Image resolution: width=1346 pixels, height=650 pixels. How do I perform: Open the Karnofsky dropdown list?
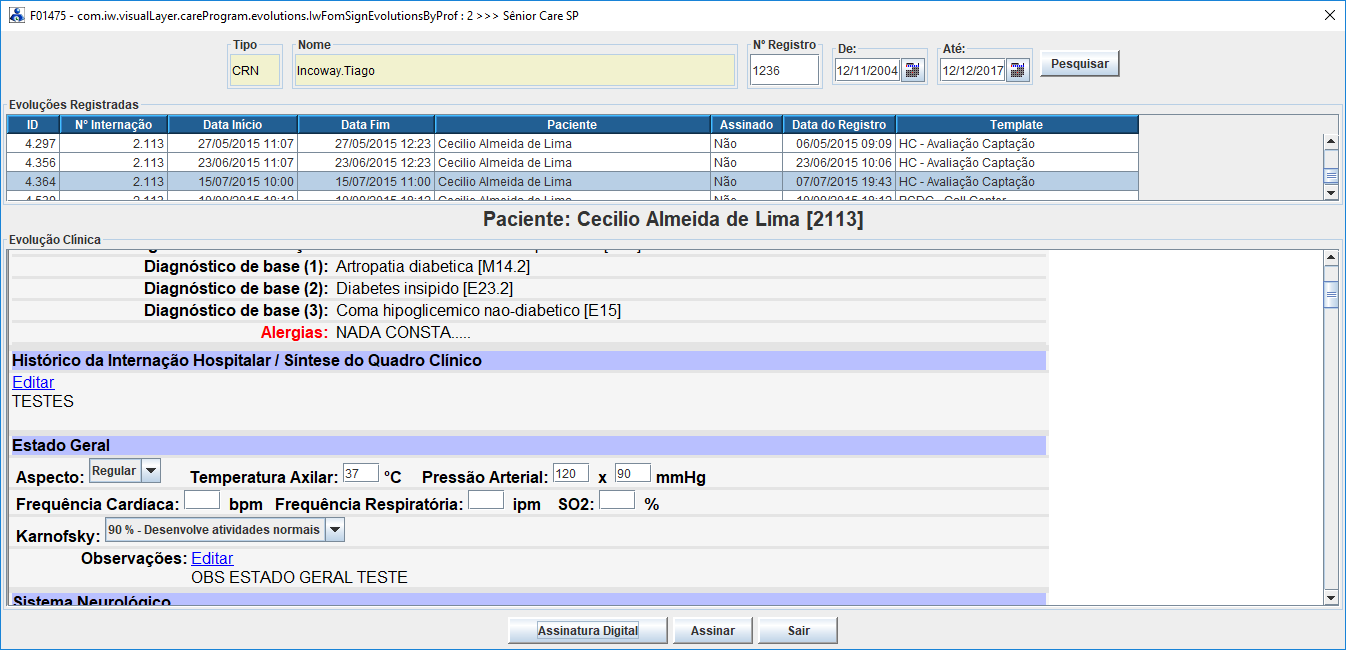[334, 530]
